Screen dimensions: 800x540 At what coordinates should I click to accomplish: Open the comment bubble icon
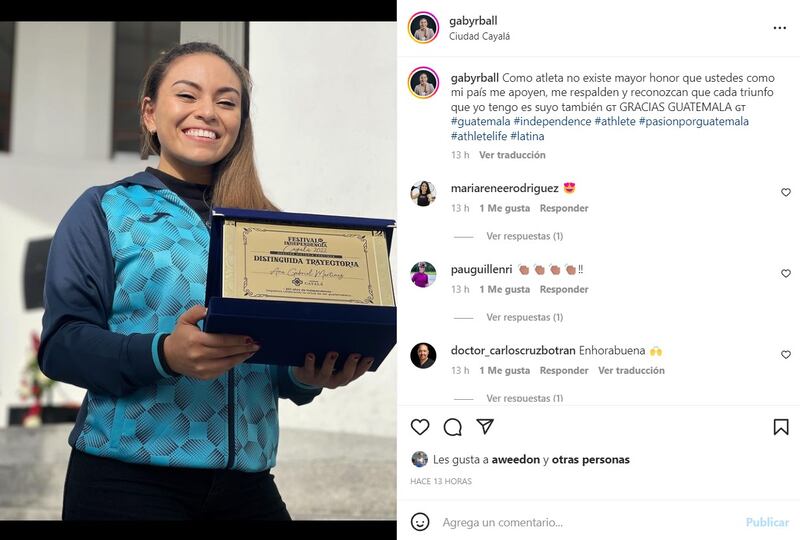(453, 427)
